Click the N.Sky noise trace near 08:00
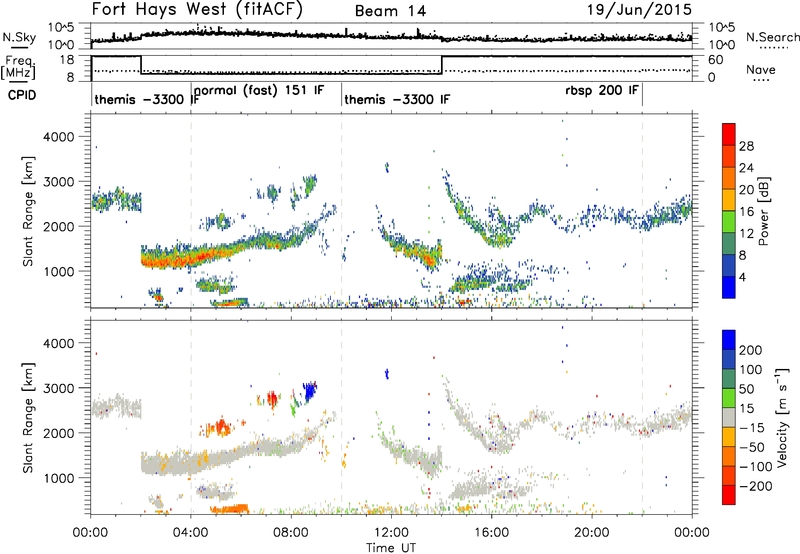 (x=291, y=34)
